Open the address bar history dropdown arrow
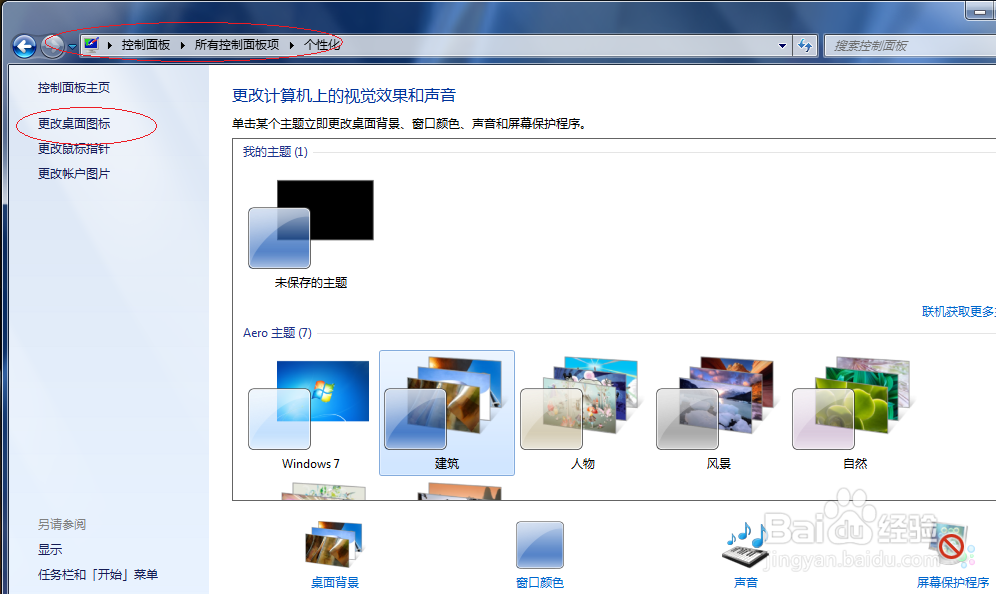The height and width of the screenshot is (594, 996). pos(781,45)
